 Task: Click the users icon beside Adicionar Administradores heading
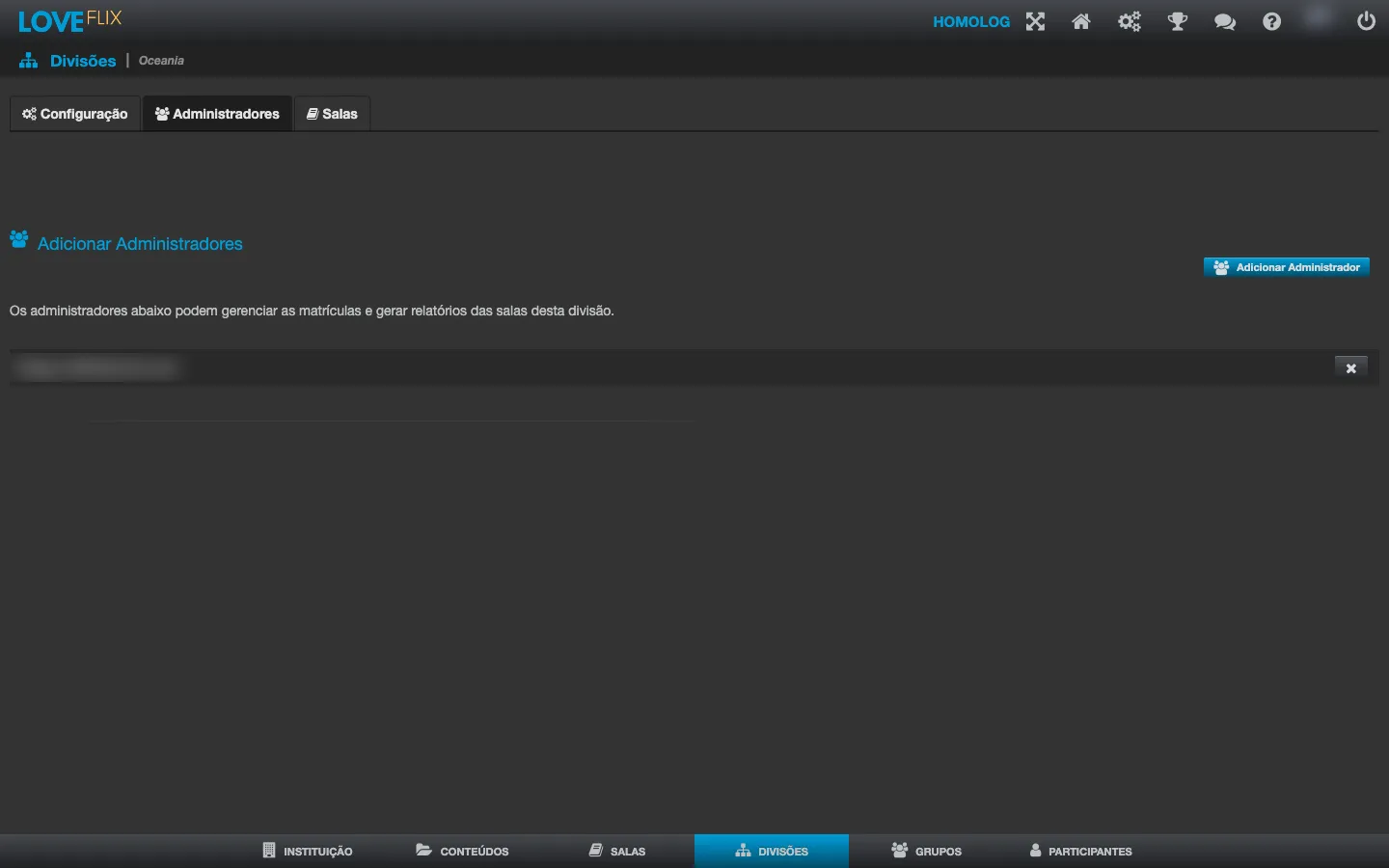(x=19, y=239)
